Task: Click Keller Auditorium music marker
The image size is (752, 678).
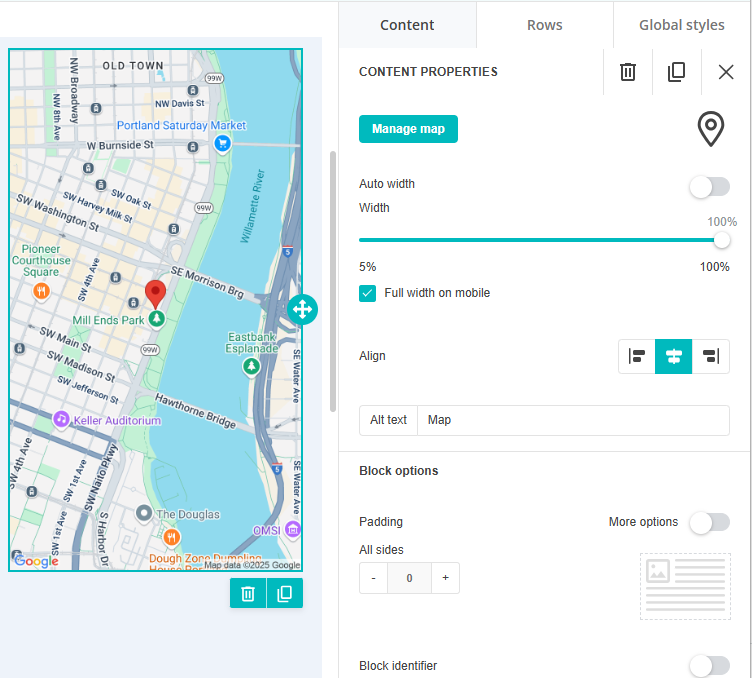Action: coord(61,420)
